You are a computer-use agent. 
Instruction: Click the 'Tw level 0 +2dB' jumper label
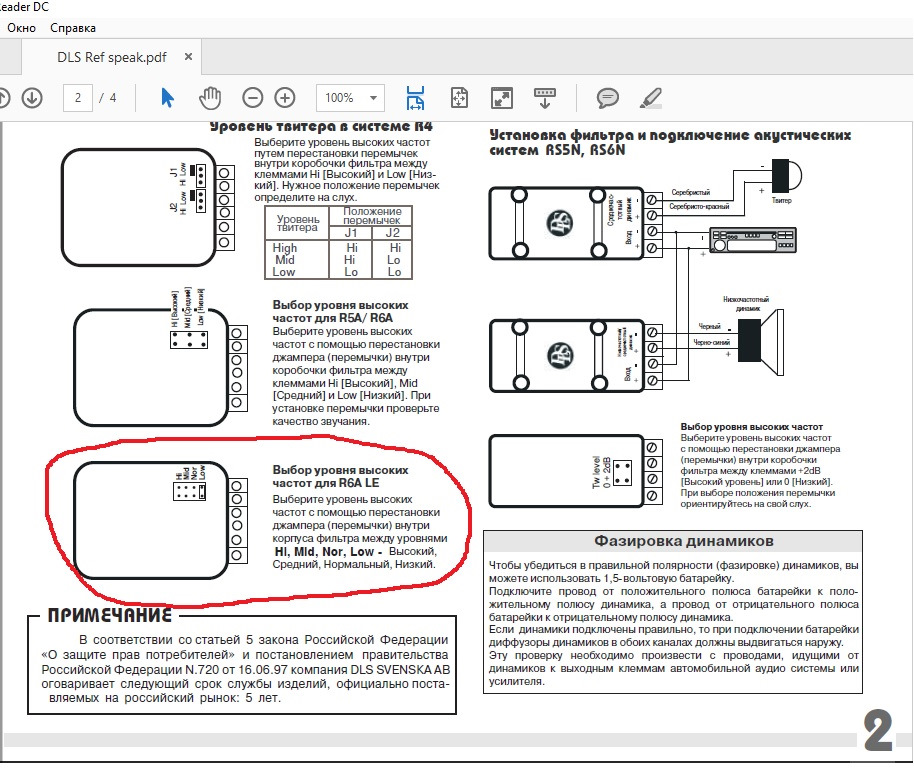click(x=601, y=472)
